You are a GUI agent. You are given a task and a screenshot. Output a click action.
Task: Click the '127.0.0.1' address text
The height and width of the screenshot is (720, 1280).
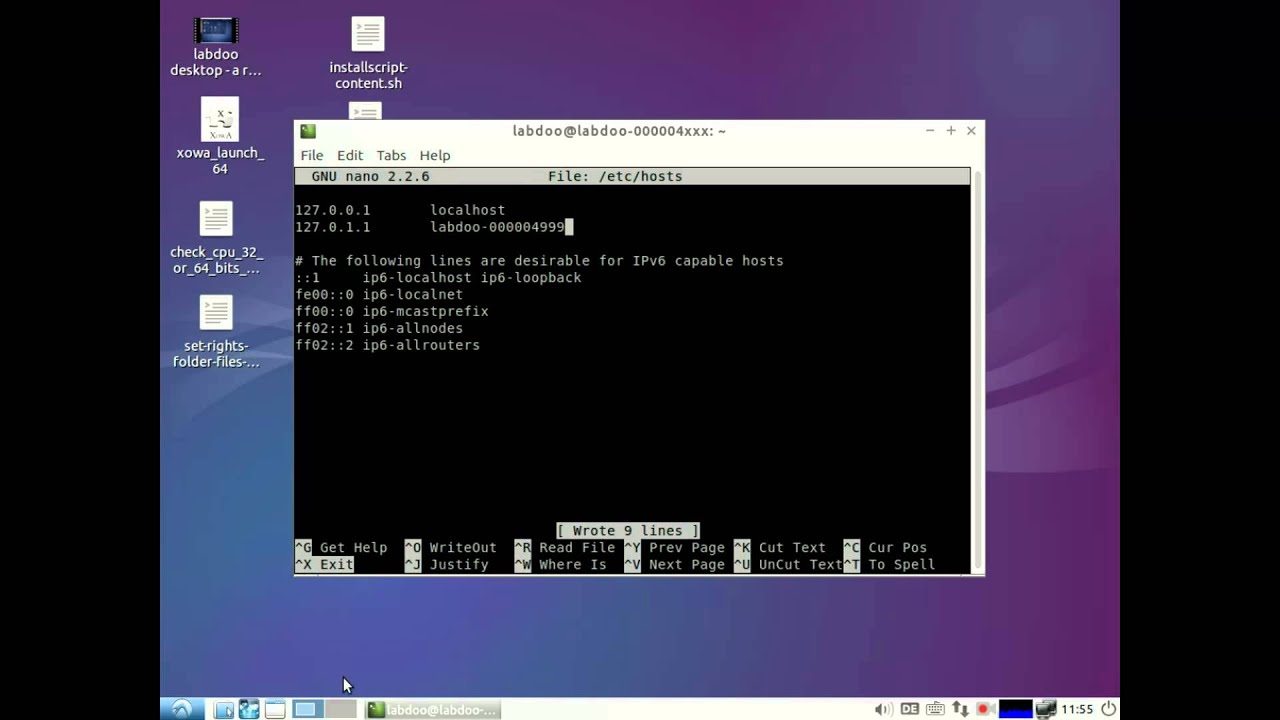332,210
